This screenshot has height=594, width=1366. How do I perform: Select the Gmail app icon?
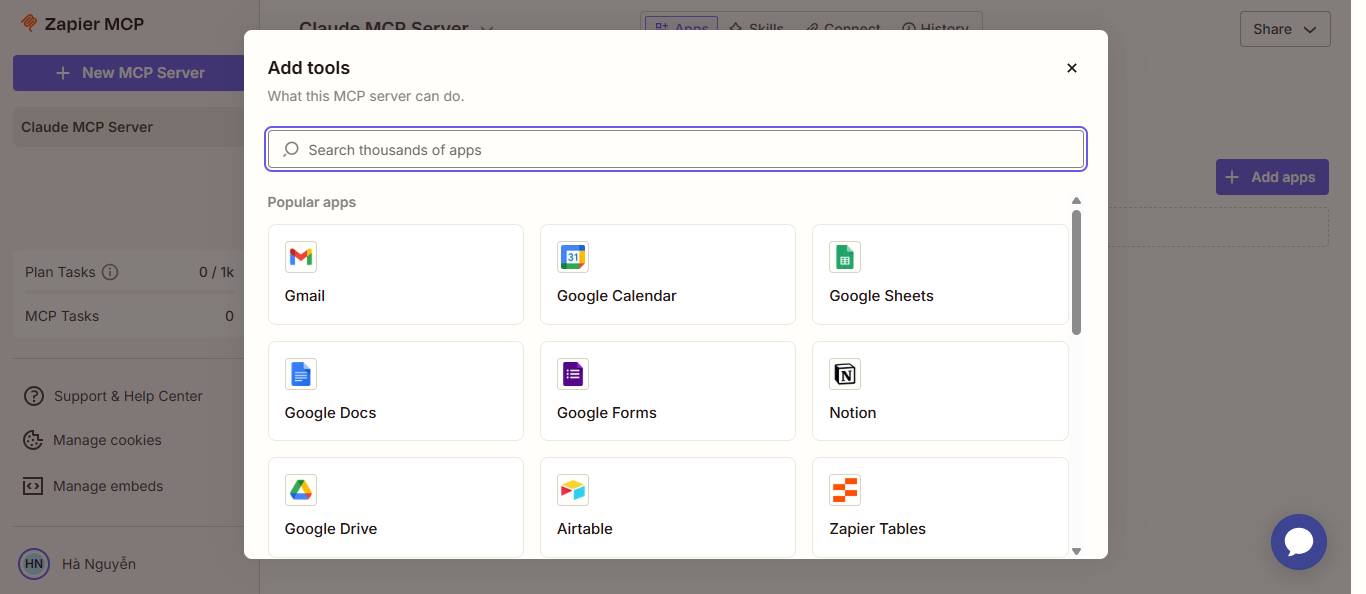tap(301, 257)
